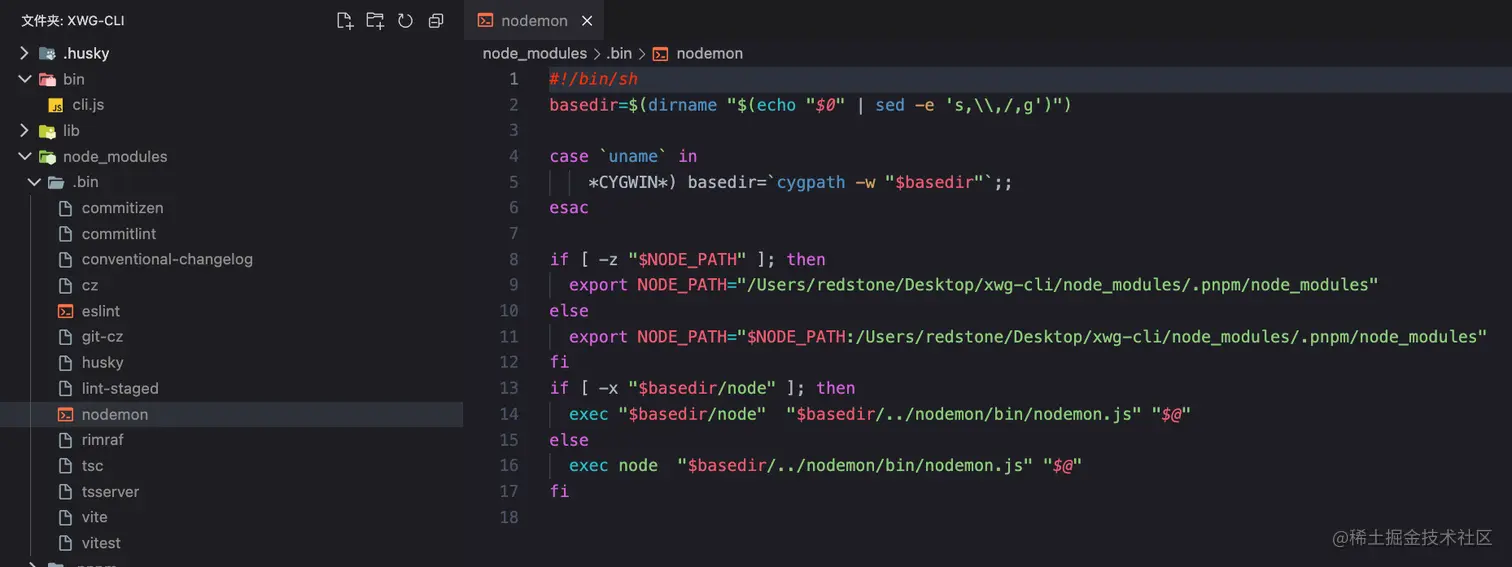1512x567 pixels.
Task: Open the tsc file
Action: coord(93,466)
